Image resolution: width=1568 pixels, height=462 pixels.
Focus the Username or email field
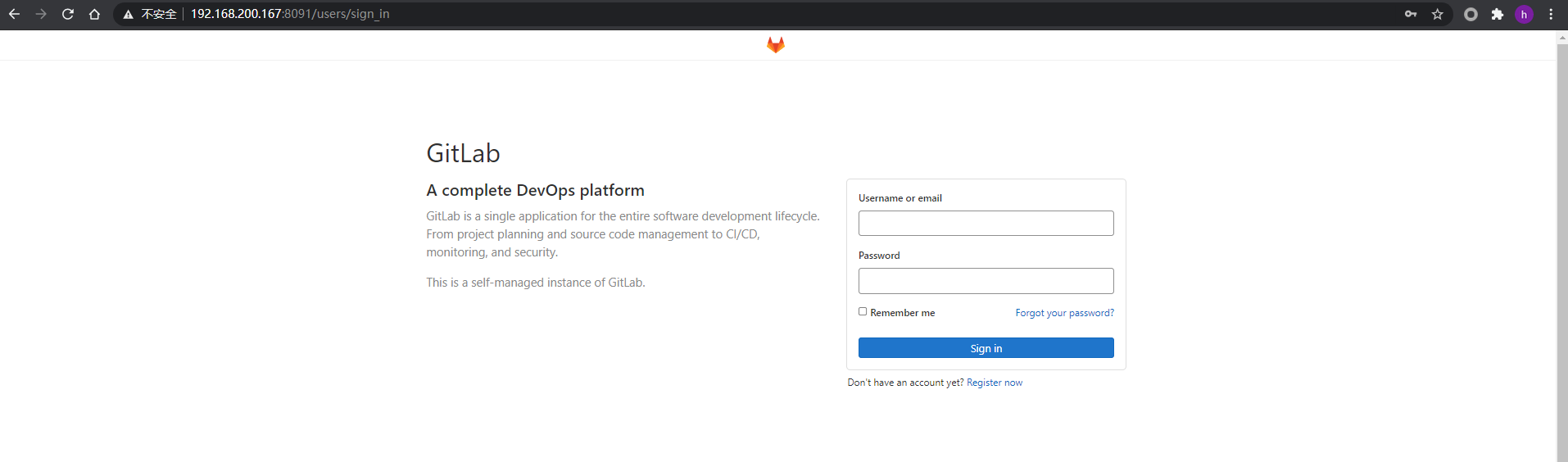(x=986, y=223)
